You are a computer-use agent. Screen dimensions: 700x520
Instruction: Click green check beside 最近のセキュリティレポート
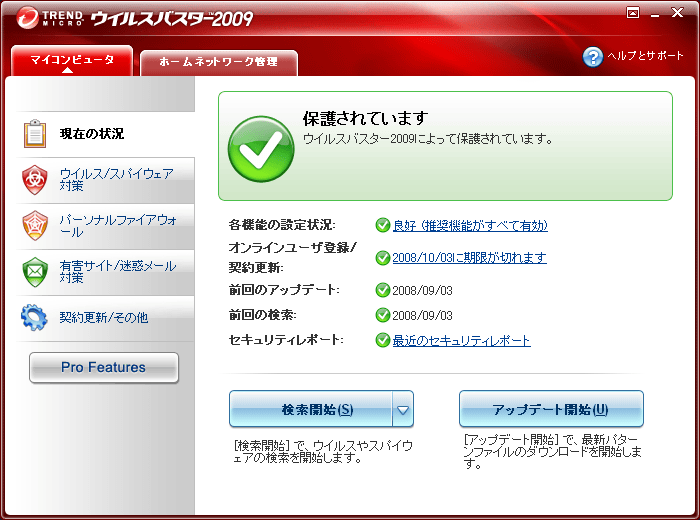pos(383,341)
